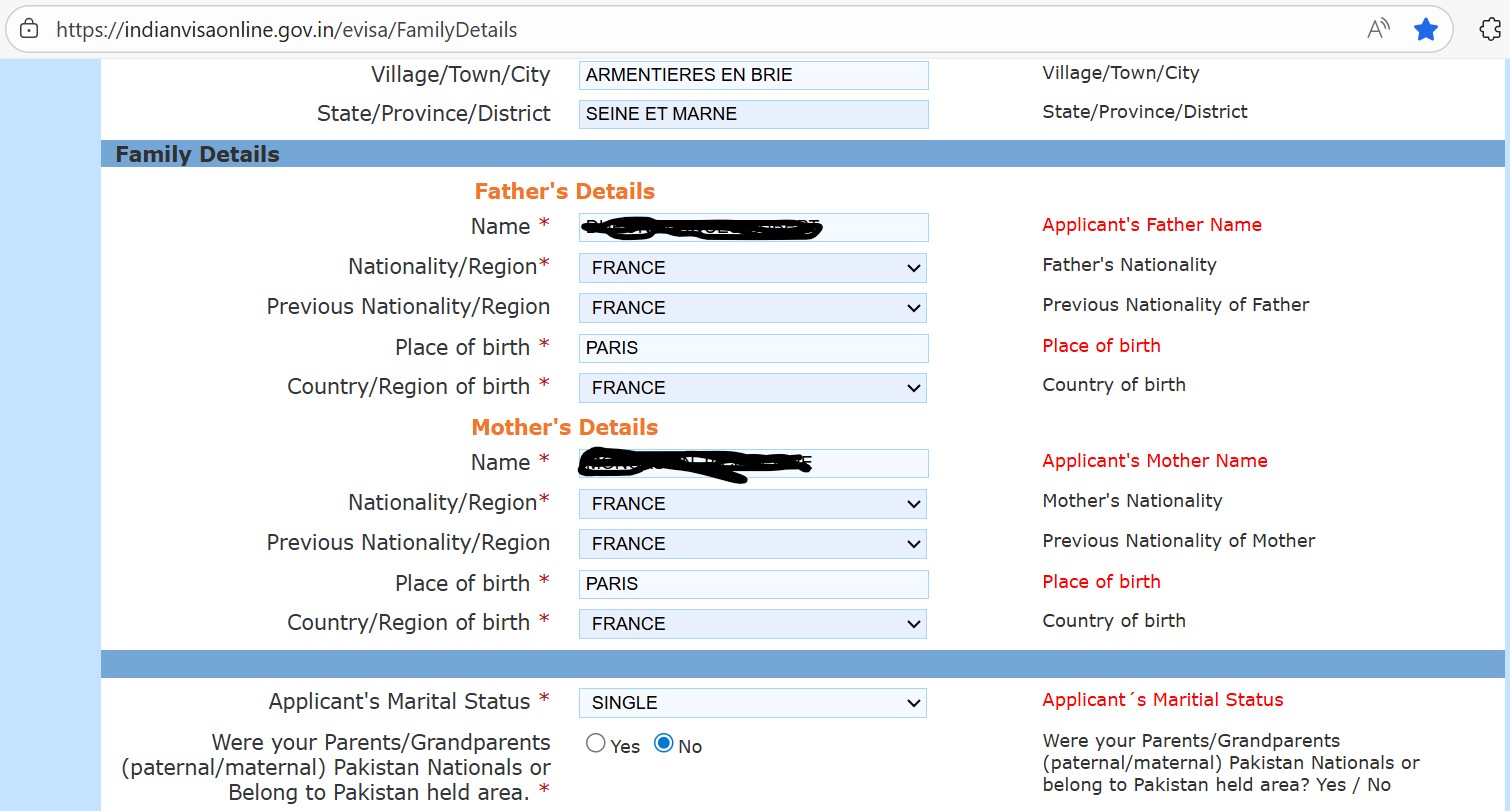The height and width of the screenshot is (811, 1510).
Task: Click the Read Aloud icon in address bar
Action: 1378,29
